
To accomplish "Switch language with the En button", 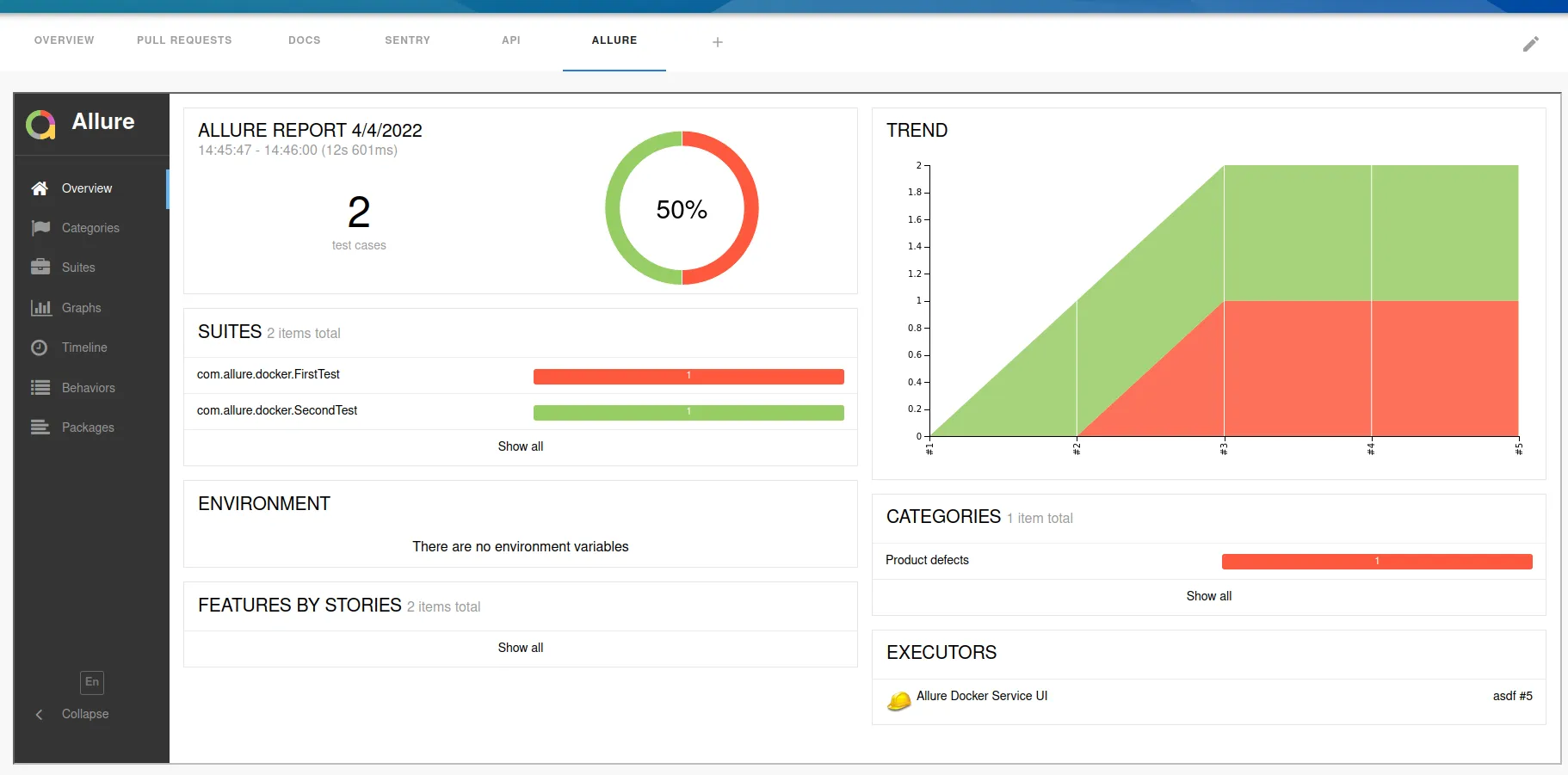I will (91, 682).
